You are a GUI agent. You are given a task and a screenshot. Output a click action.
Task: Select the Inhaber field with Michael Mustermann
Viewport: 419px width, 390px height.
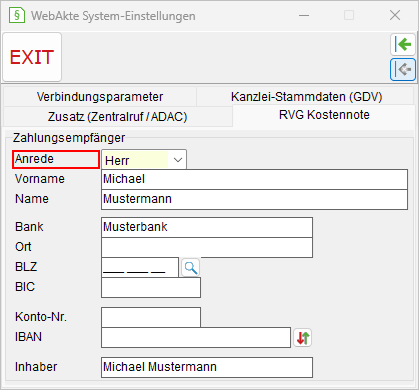point(207,367)
